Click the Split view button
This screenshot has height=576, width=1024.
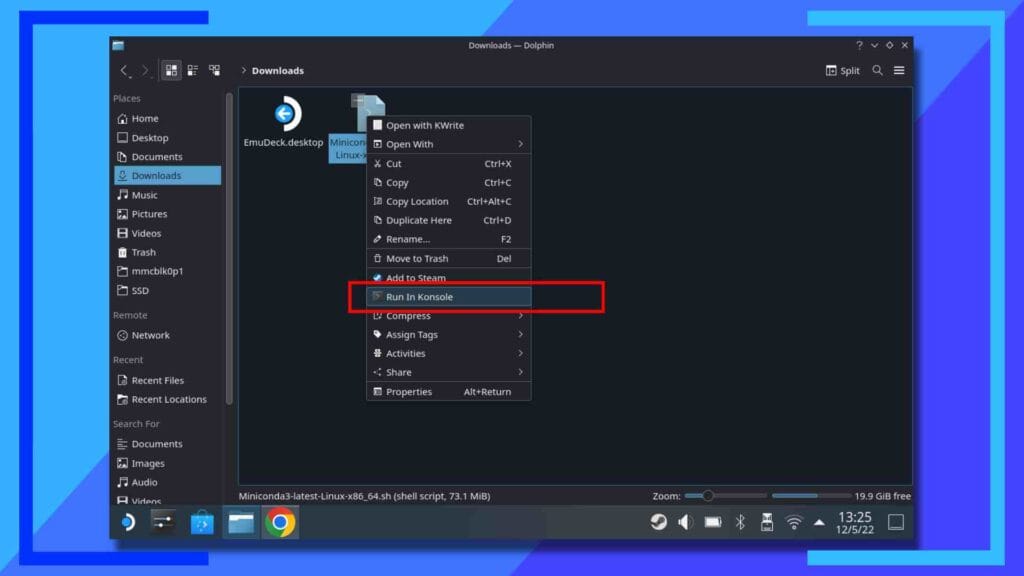point(842,71)
